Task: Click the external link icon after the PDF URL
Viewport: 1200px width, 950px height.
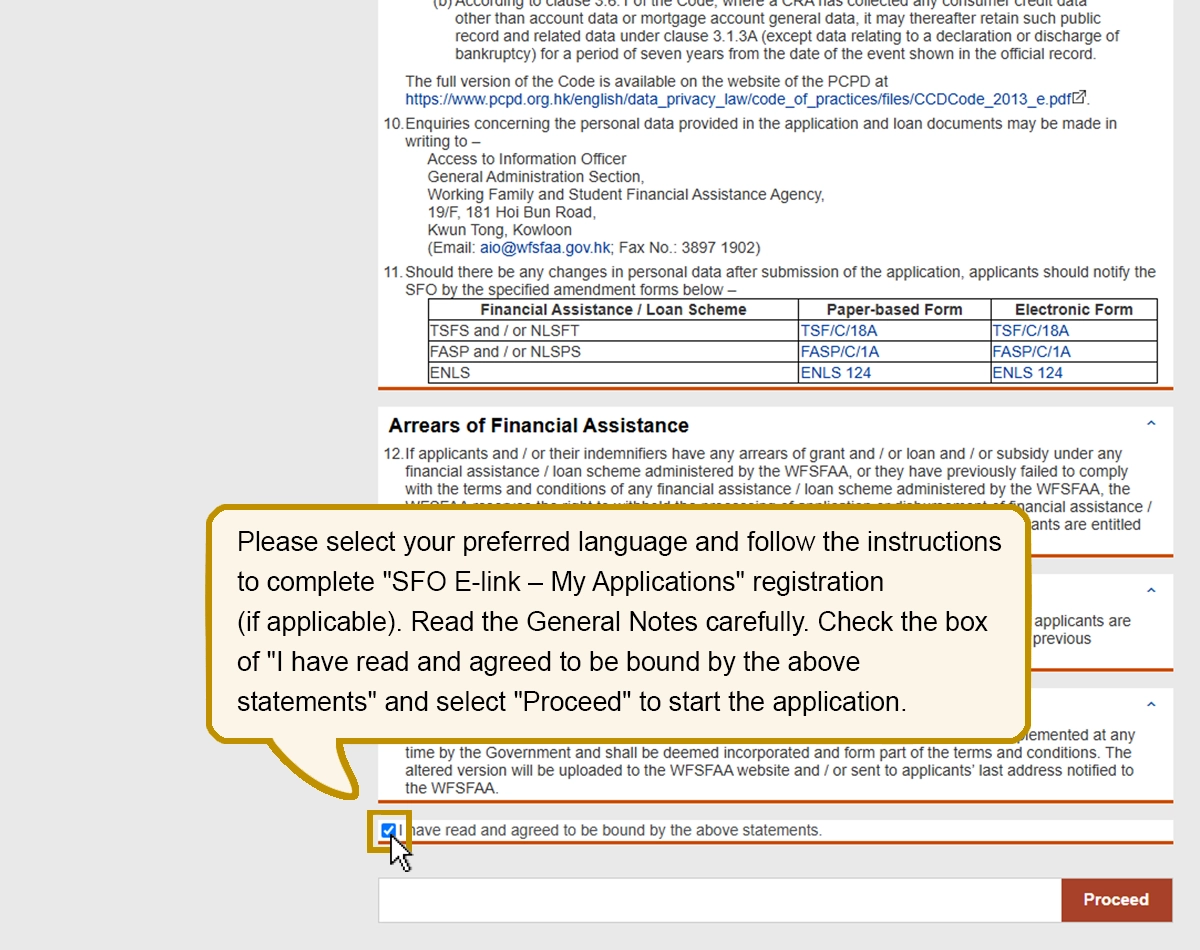Action: click(x=1079, y=98)
